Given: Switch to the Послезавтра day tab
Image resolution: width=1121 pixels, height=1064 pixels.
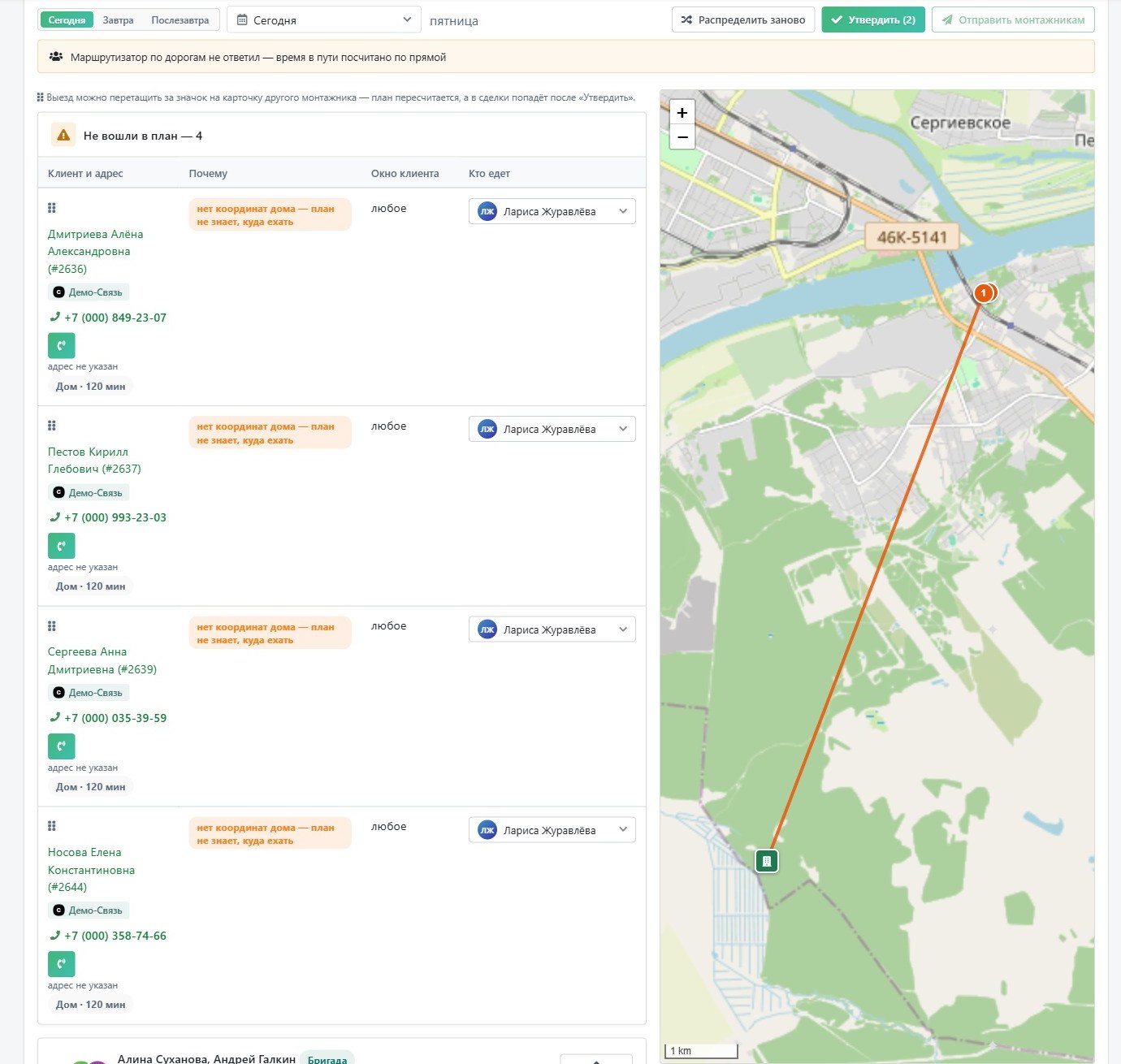Looking at the screenshot, I should coord(180,20).
